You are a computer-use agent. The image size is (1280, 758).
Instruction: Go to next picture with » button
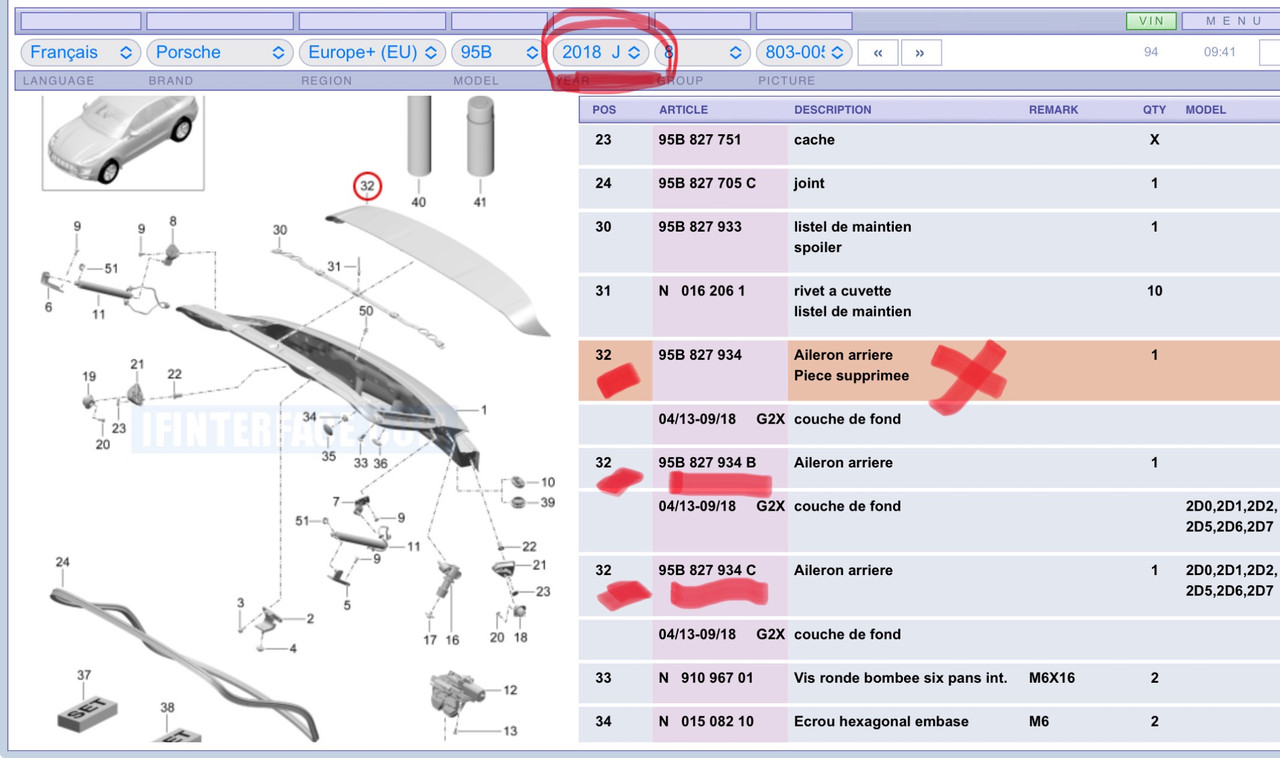pos(920,53)
